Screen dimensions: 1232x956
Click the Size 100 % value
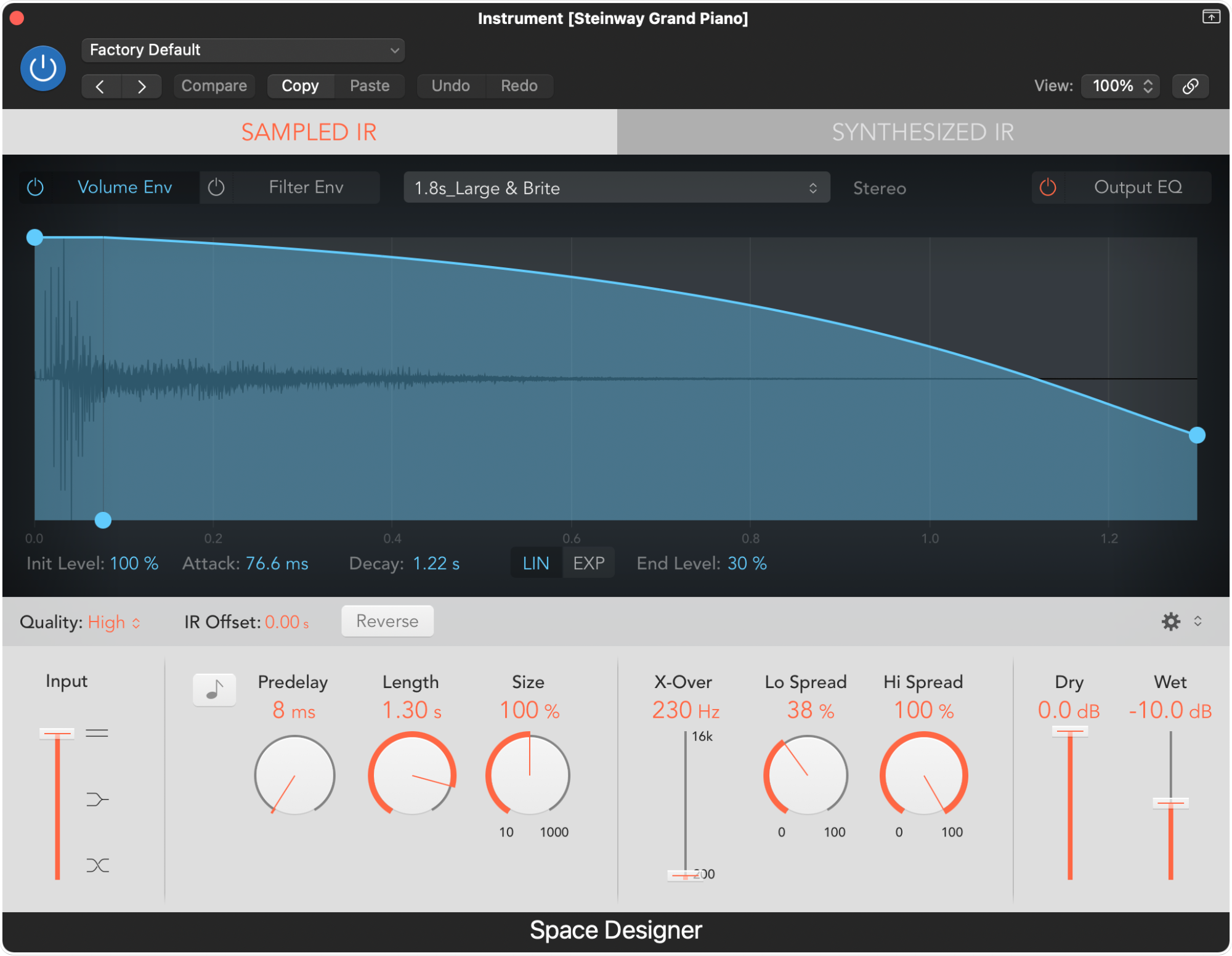tap(529, 711)
